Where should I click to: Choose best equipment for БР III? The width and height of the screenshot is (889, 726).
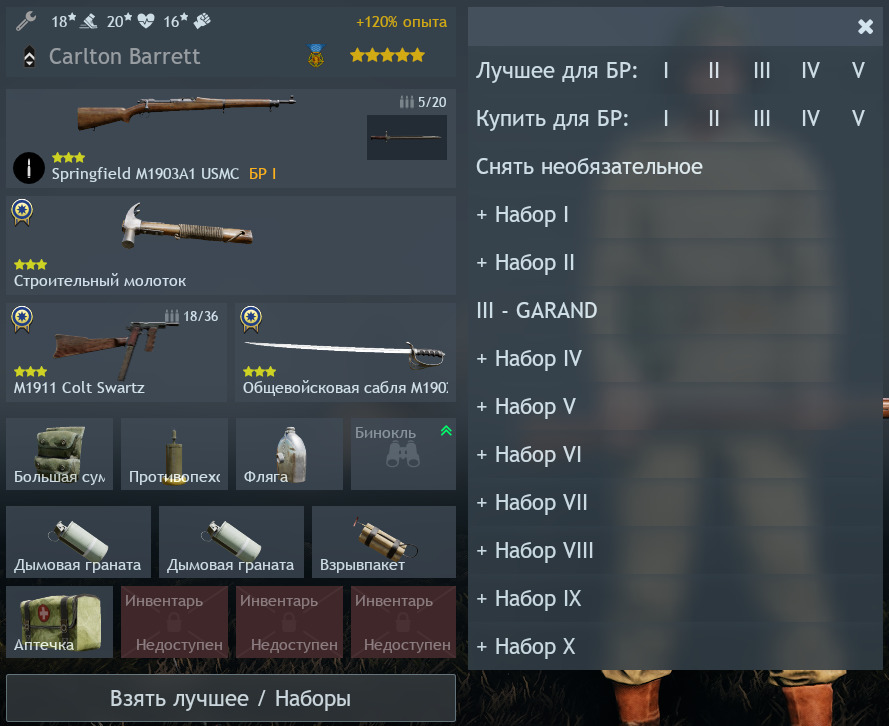(761, 71)
